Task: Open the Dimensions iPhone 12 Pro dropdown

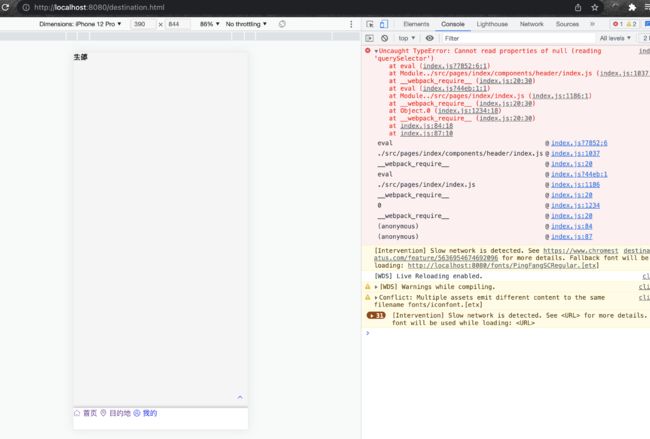Action: click(81, 24)
